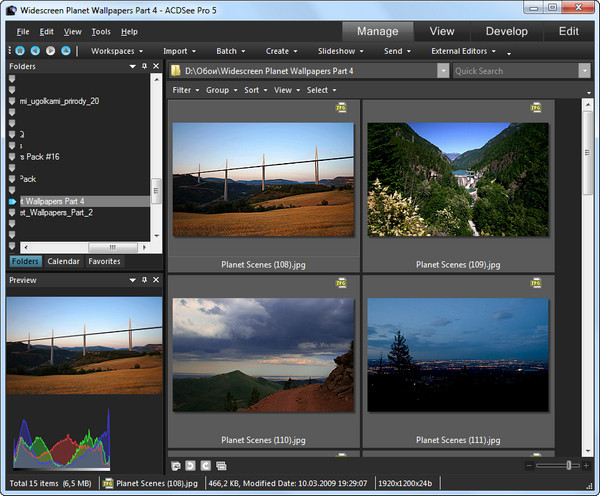This screenshot has height=496, width=600.
Task: Adjust the thumbnail zoom slider
Action: 569,465
